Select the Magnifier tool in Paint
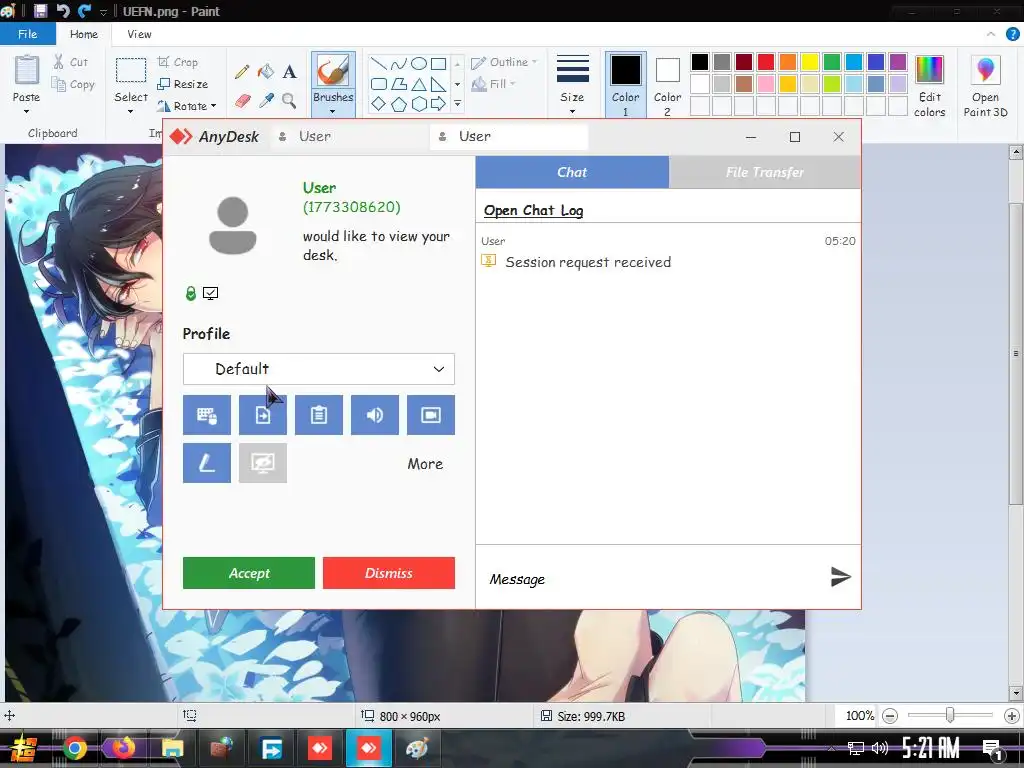Screen dimensions: 1024x768 pyautogui.click(x=289, y=101)
